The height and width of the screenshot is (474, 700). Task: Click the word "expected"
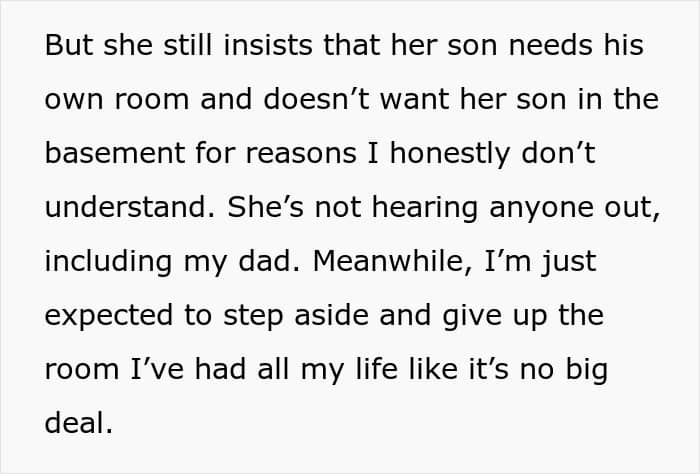pos(108,317)
